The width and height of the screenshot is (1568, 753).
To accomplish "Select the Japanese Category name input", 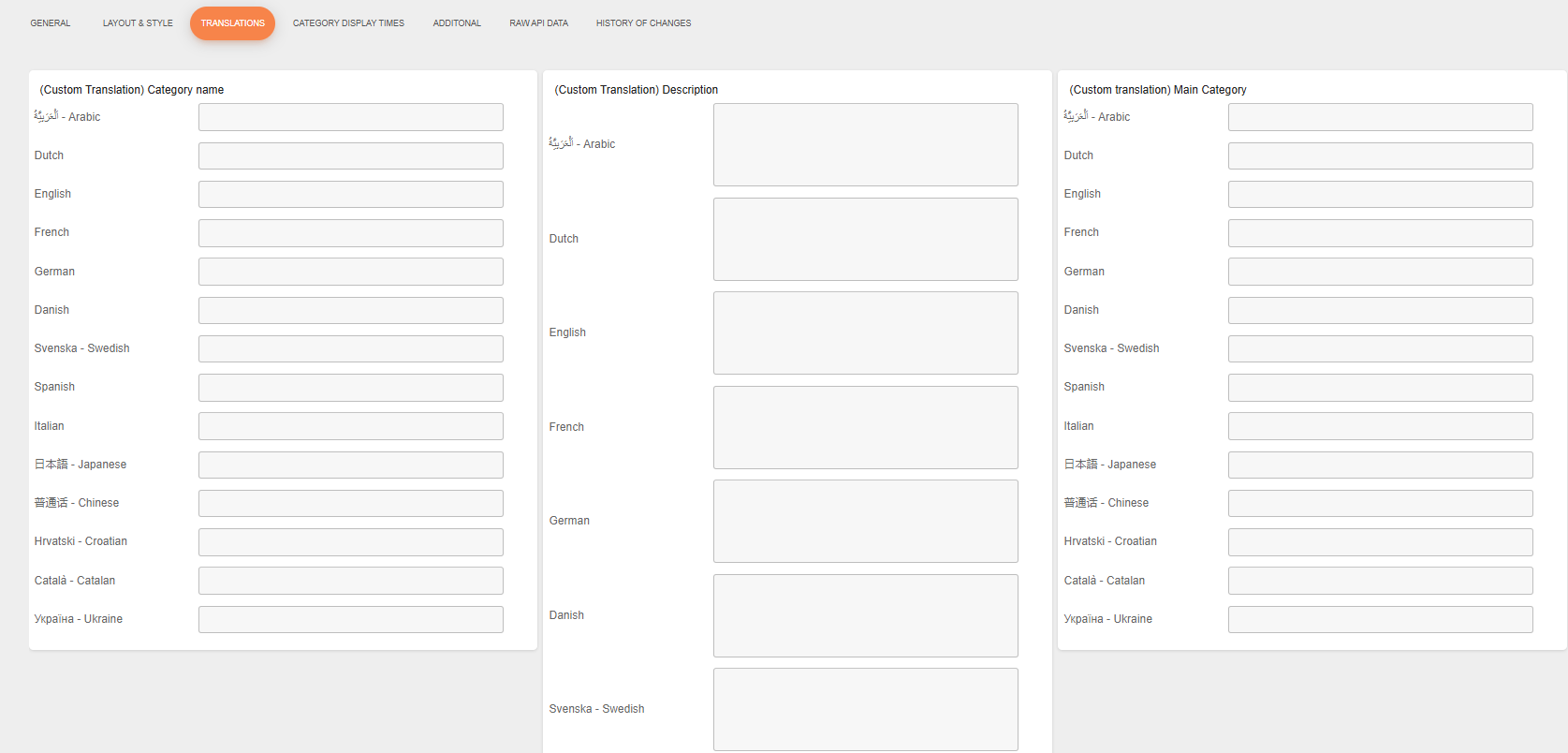I will (x=350, y=465).
